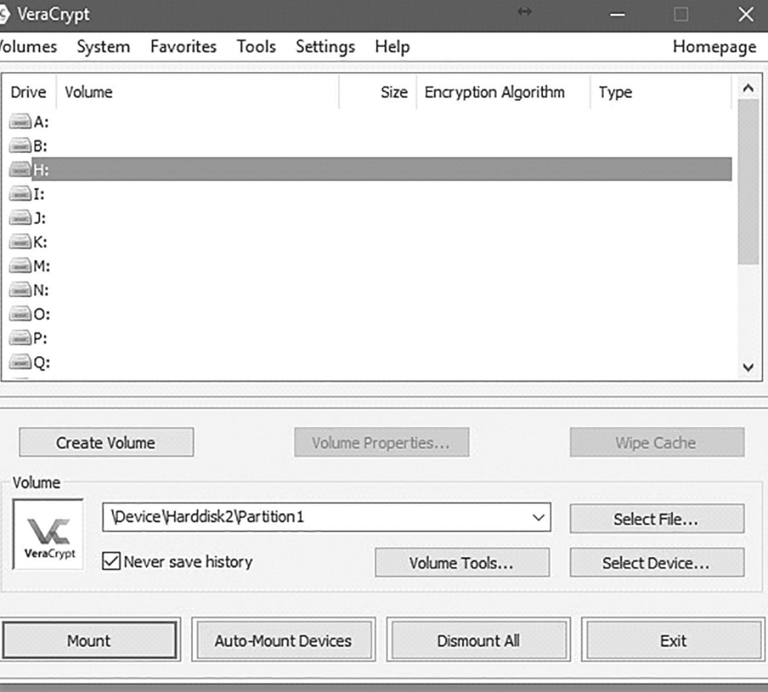The width and height of the screenshot is (768, 692).
Task: Click the drive icon for Q:
Action: click(x=20, y=362)
